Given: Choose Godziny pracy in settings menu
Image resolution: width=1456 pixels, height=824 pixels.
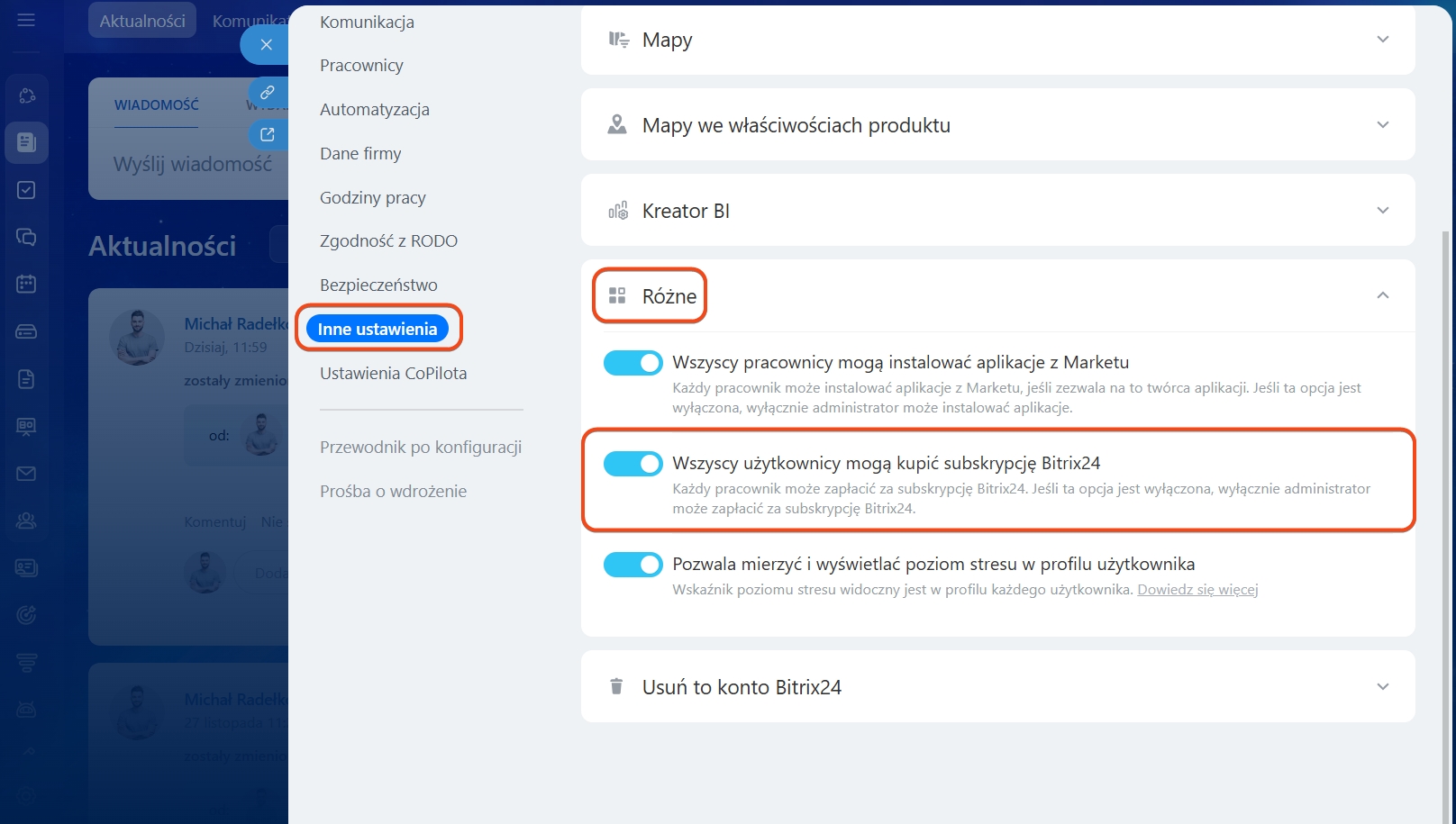Looking at the screenshot, I should (373, 197).
